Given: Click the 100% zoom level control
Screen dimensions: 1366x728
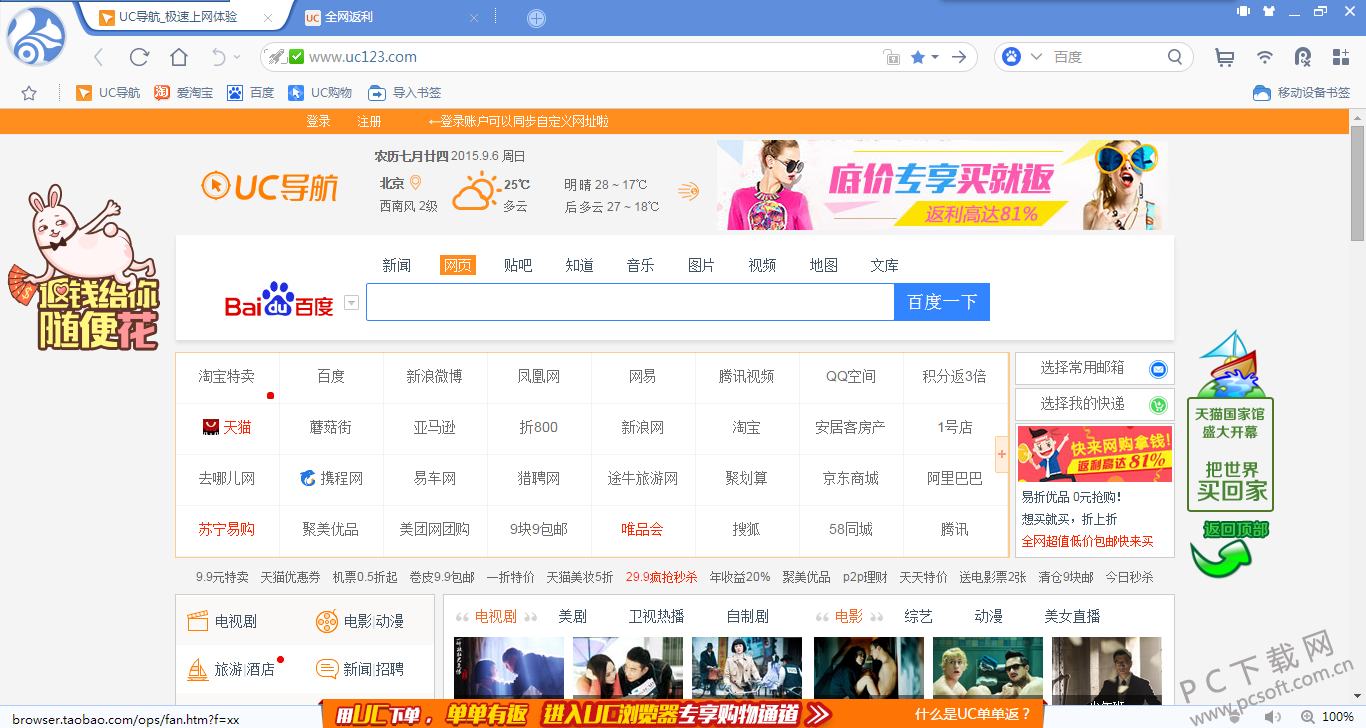Looking at the screenshot, I should [1337, 717].
